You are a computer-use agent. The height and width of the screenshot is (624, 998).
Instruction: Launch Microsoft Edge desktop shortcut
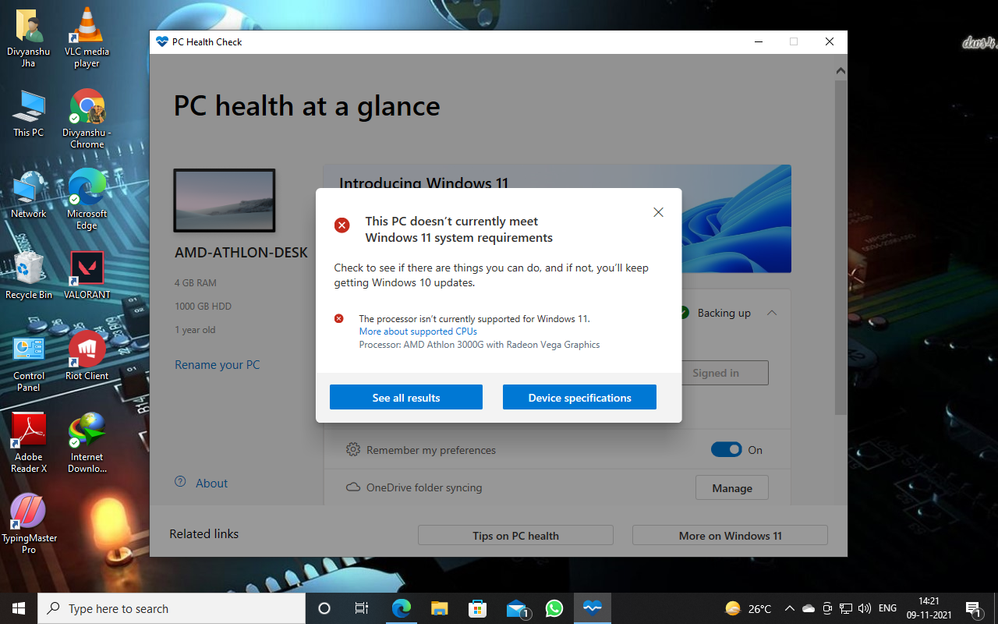[87, 199]
